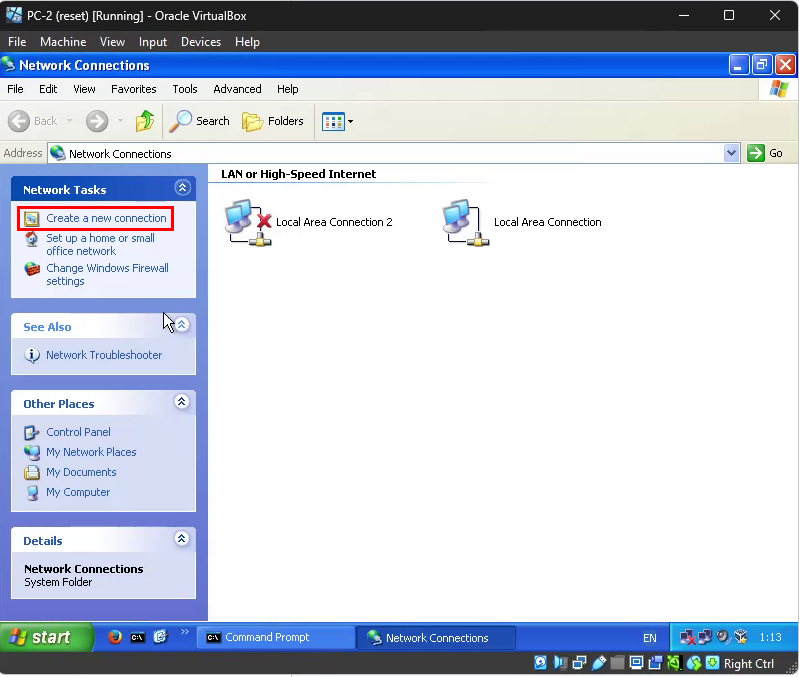799x677 pixels.
Task: Click the Windows Firewall brick icon
Action: tap(32, 268)
